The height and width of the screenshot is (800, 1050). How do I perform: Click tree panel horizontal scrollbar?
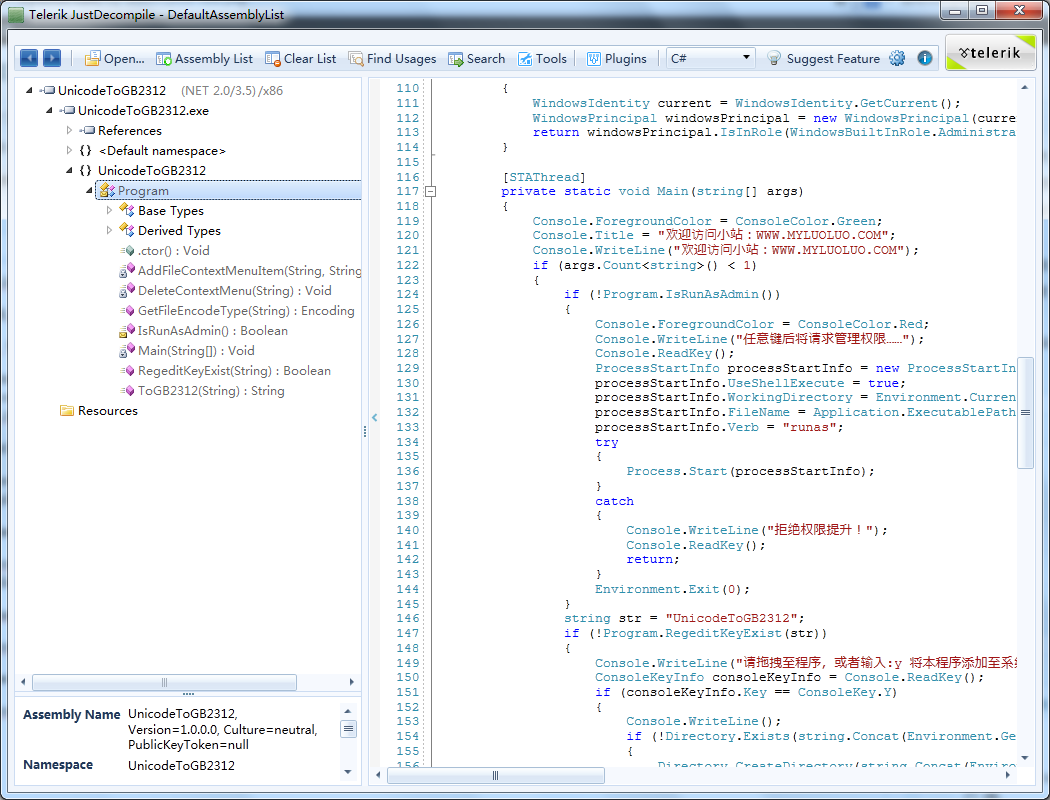(x=164, y=682)
